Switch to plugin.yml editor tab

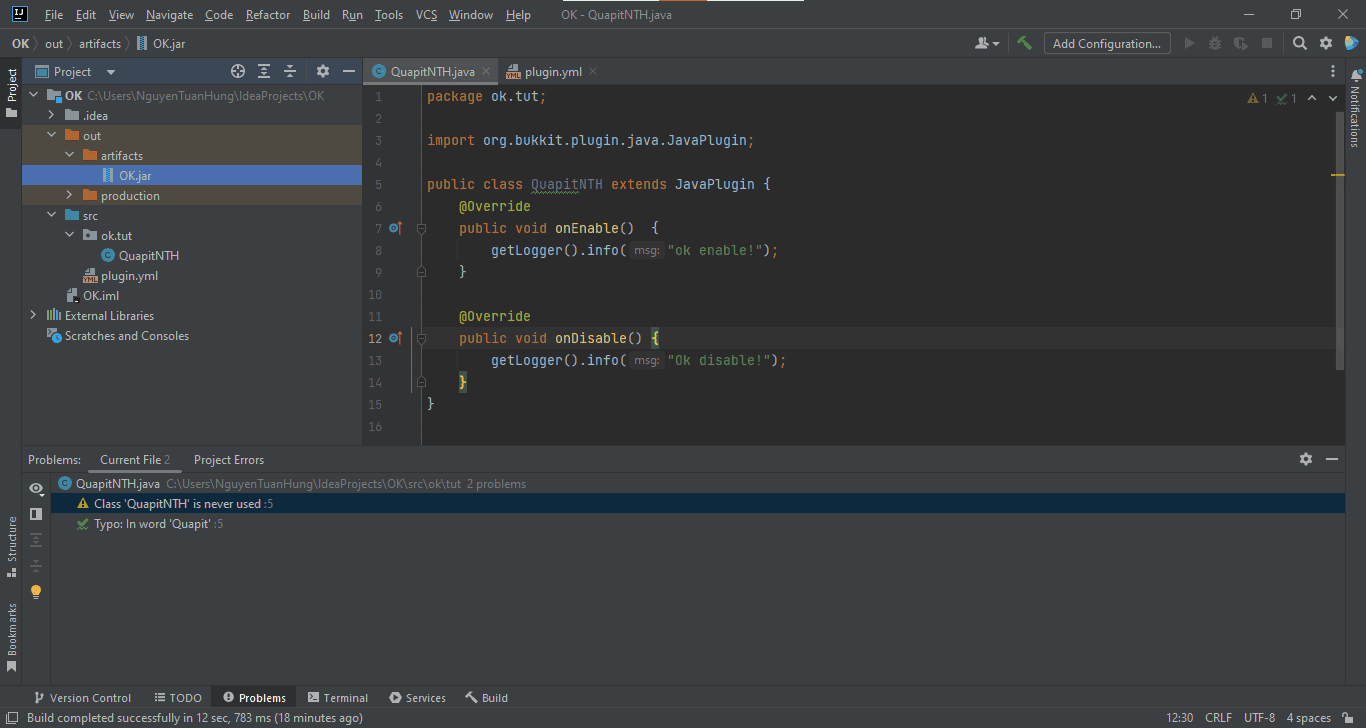point(545,72)
